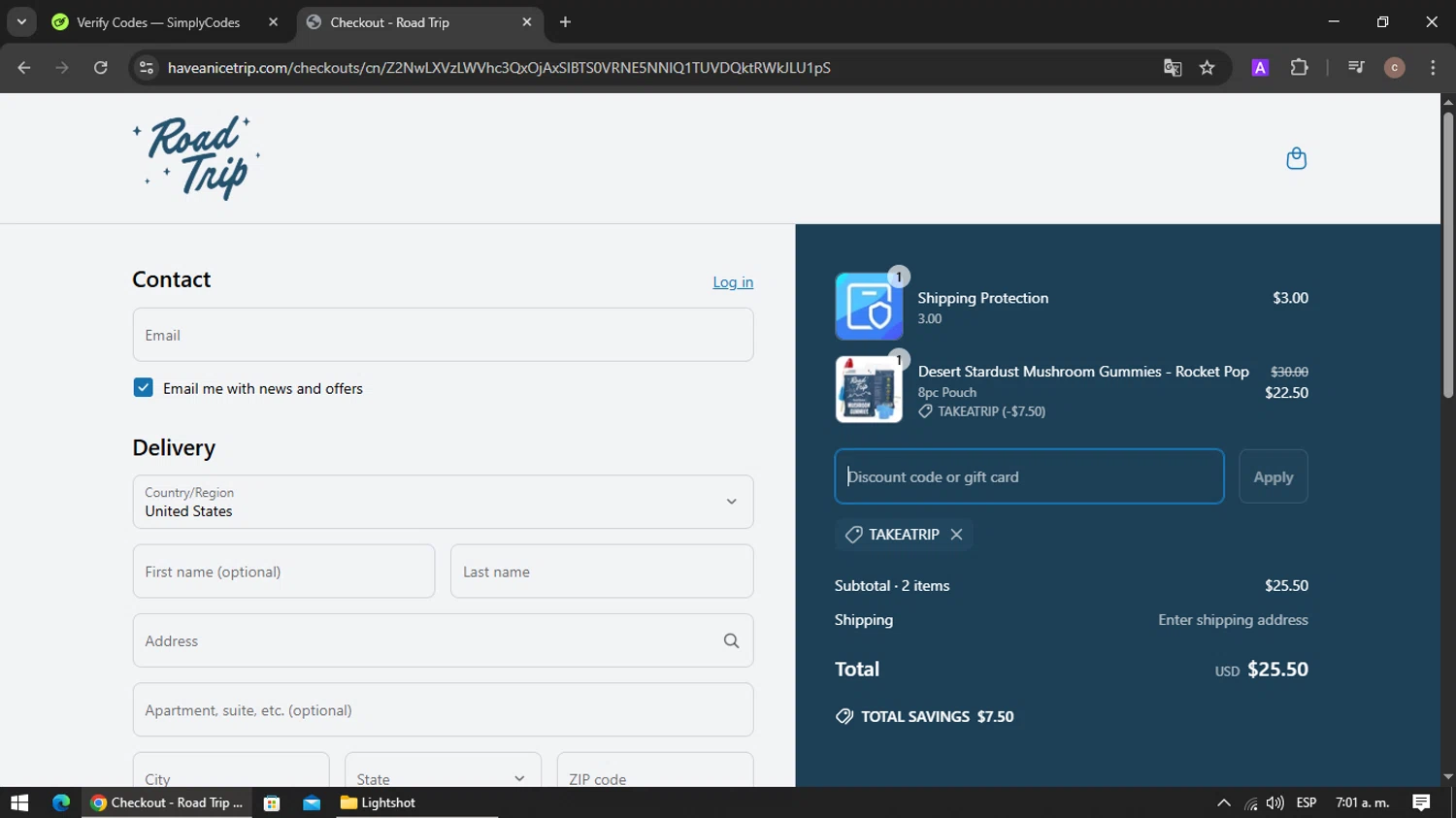This screenshot has width=1456, height=818.
Task: Open the notification center icon
Action: click(1421, 802)
